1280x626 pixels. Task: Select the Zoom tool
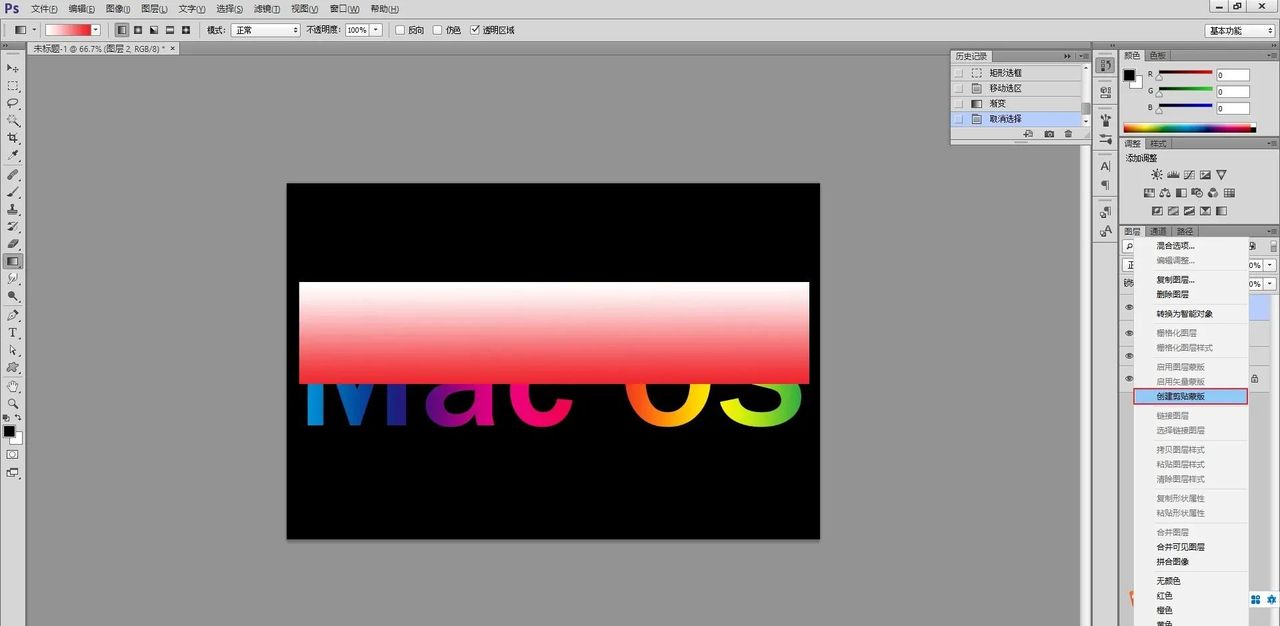[13, 403]
